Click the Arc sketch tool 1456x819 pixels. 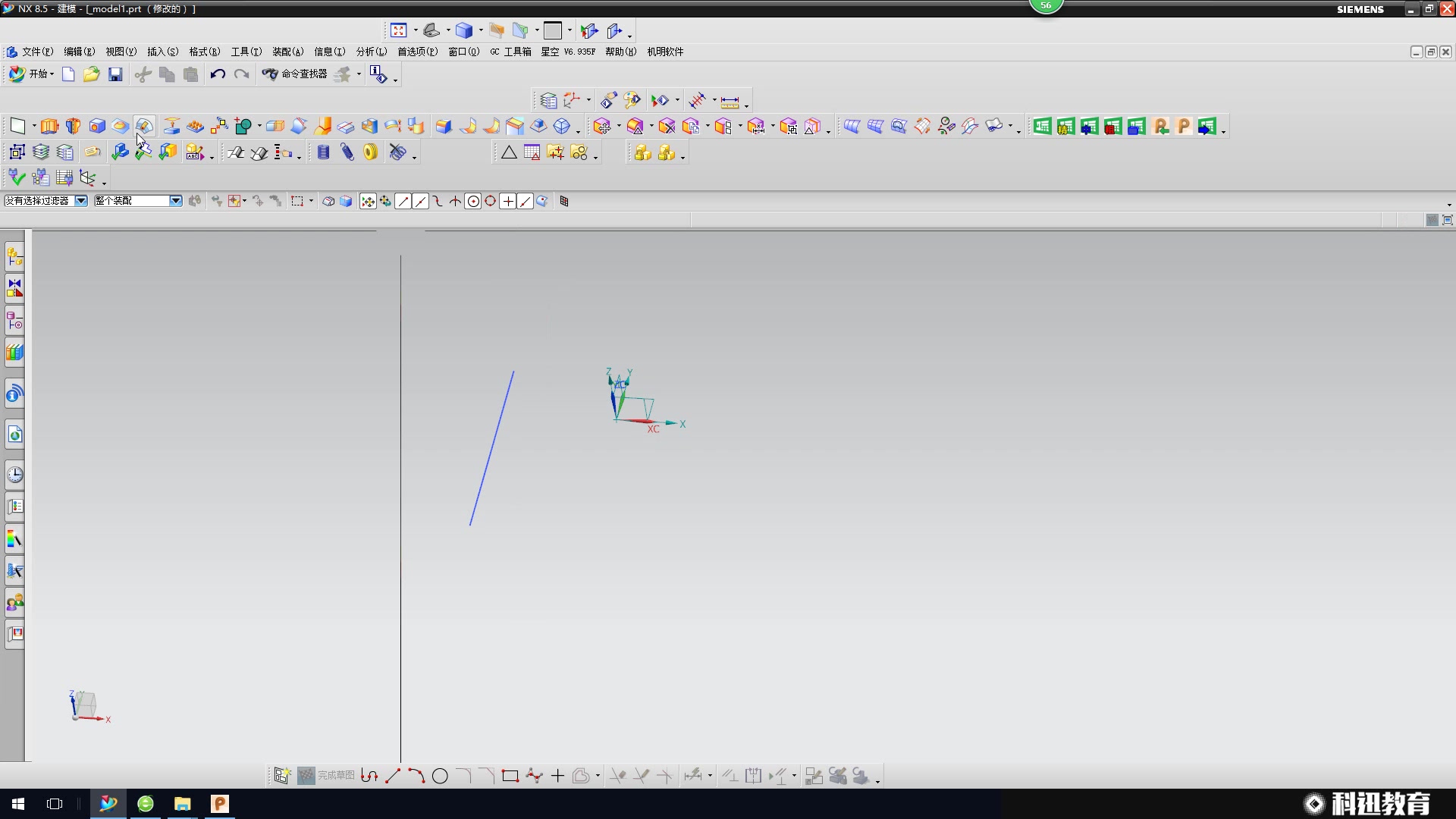click(x=416, y=776)
